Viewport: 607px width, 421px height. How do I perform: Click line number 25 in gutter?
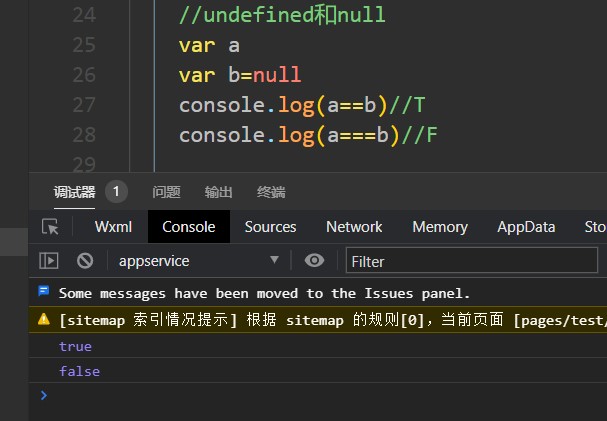coord(84,45)
